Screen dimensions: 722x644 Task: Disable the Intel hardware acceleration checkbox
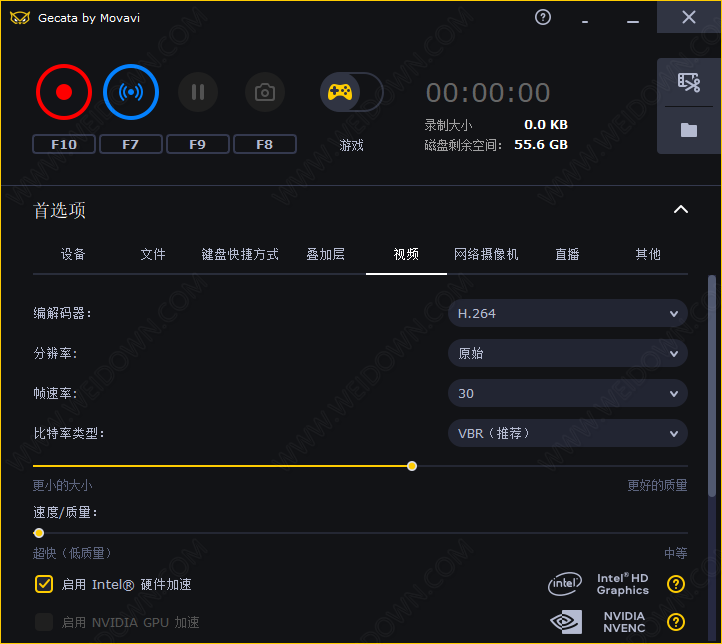(x=44, y=584)
